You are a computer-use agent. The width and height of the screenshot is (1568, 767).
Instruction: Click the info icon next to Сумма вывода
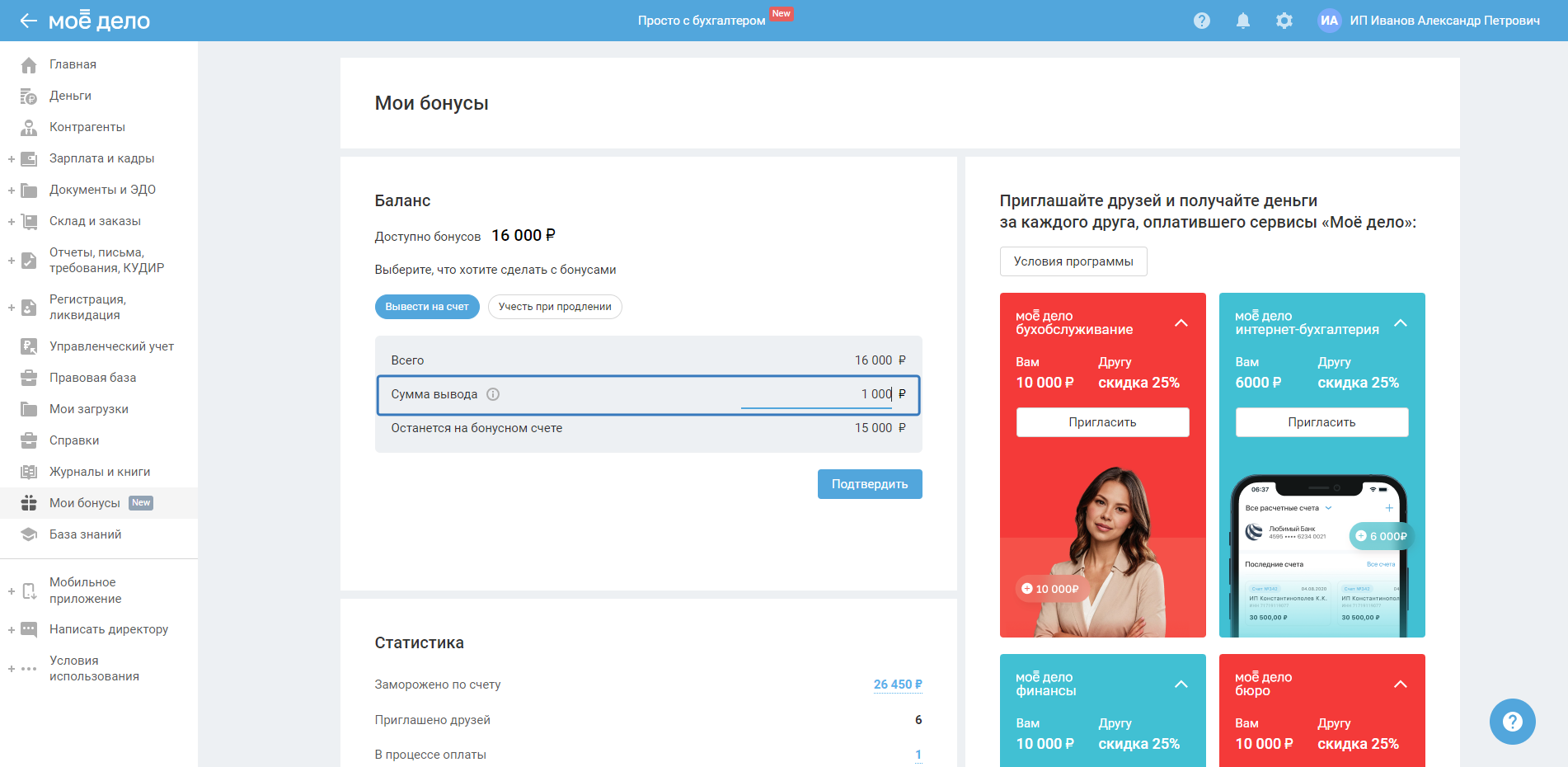coord(493,394)
